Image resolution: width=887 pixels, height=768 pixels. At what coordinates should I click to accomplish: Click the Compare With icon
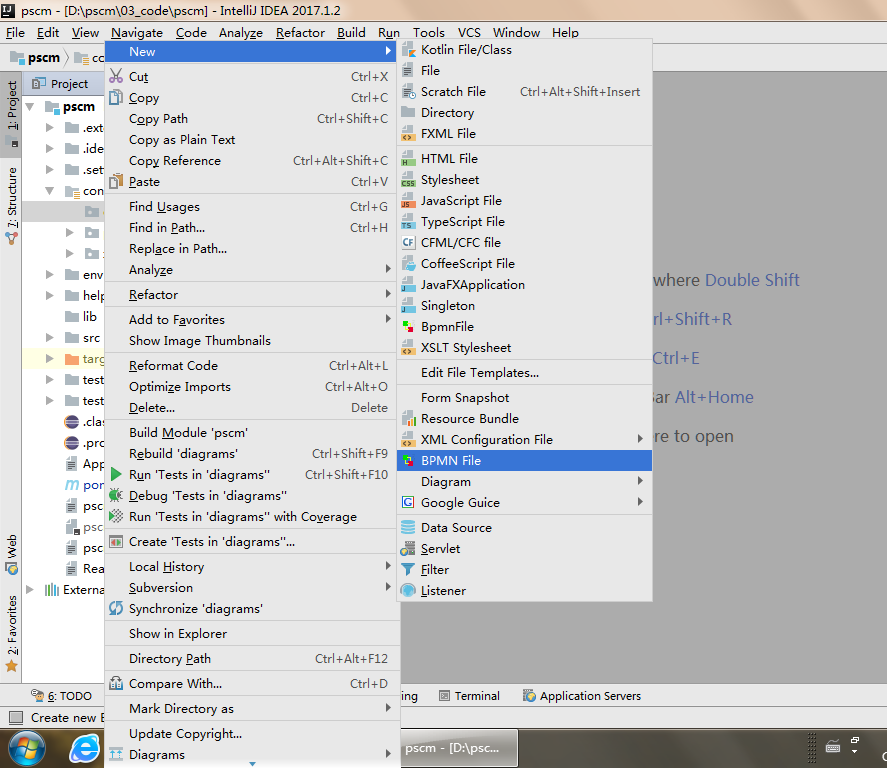coord(116,683)
